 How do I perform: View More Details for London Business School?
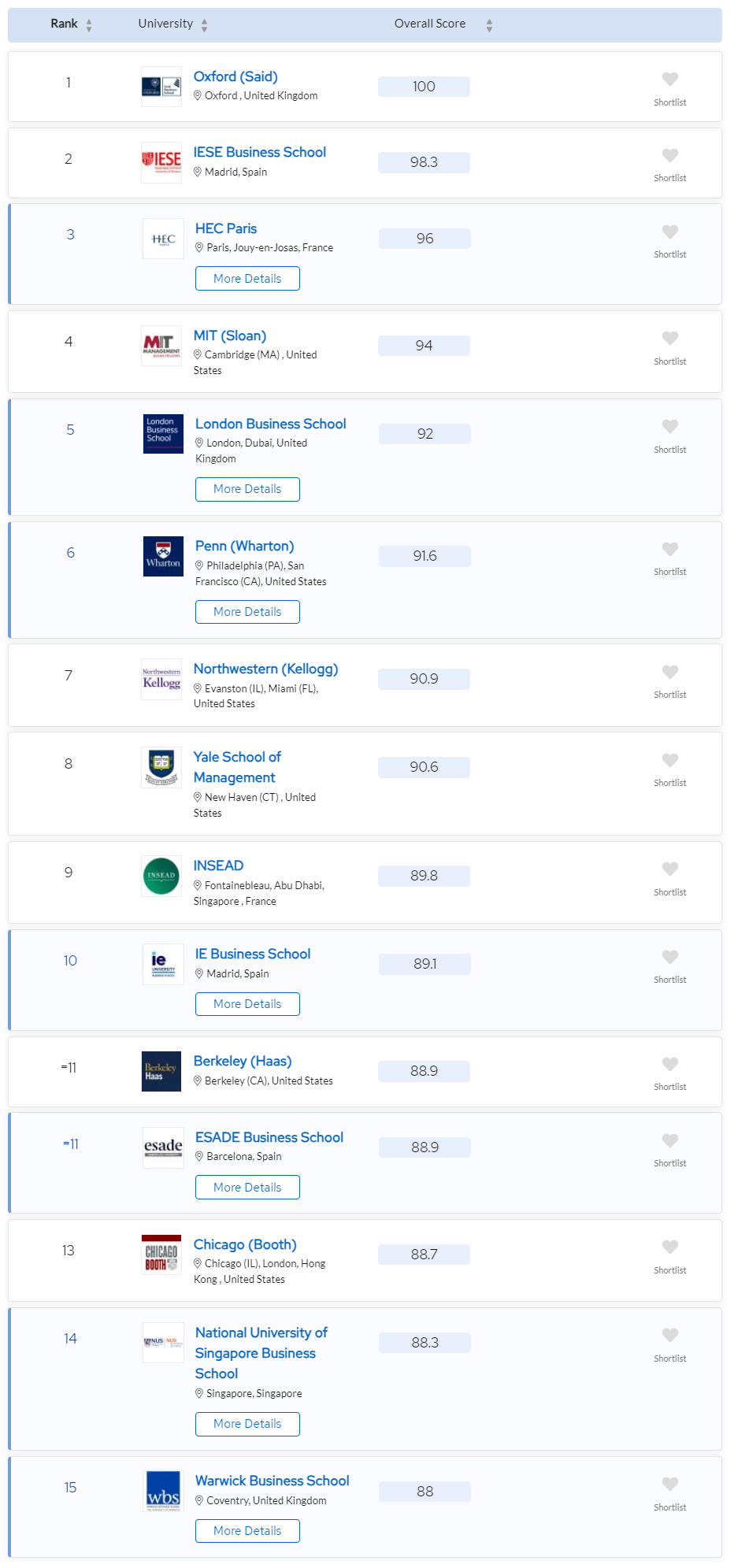(247, 489)
